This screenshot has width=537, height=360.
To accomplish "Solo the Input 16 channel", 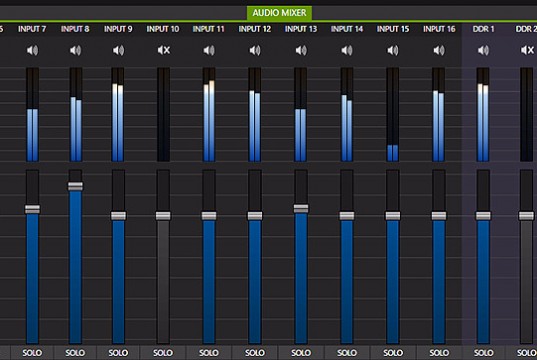I will 439,353.
